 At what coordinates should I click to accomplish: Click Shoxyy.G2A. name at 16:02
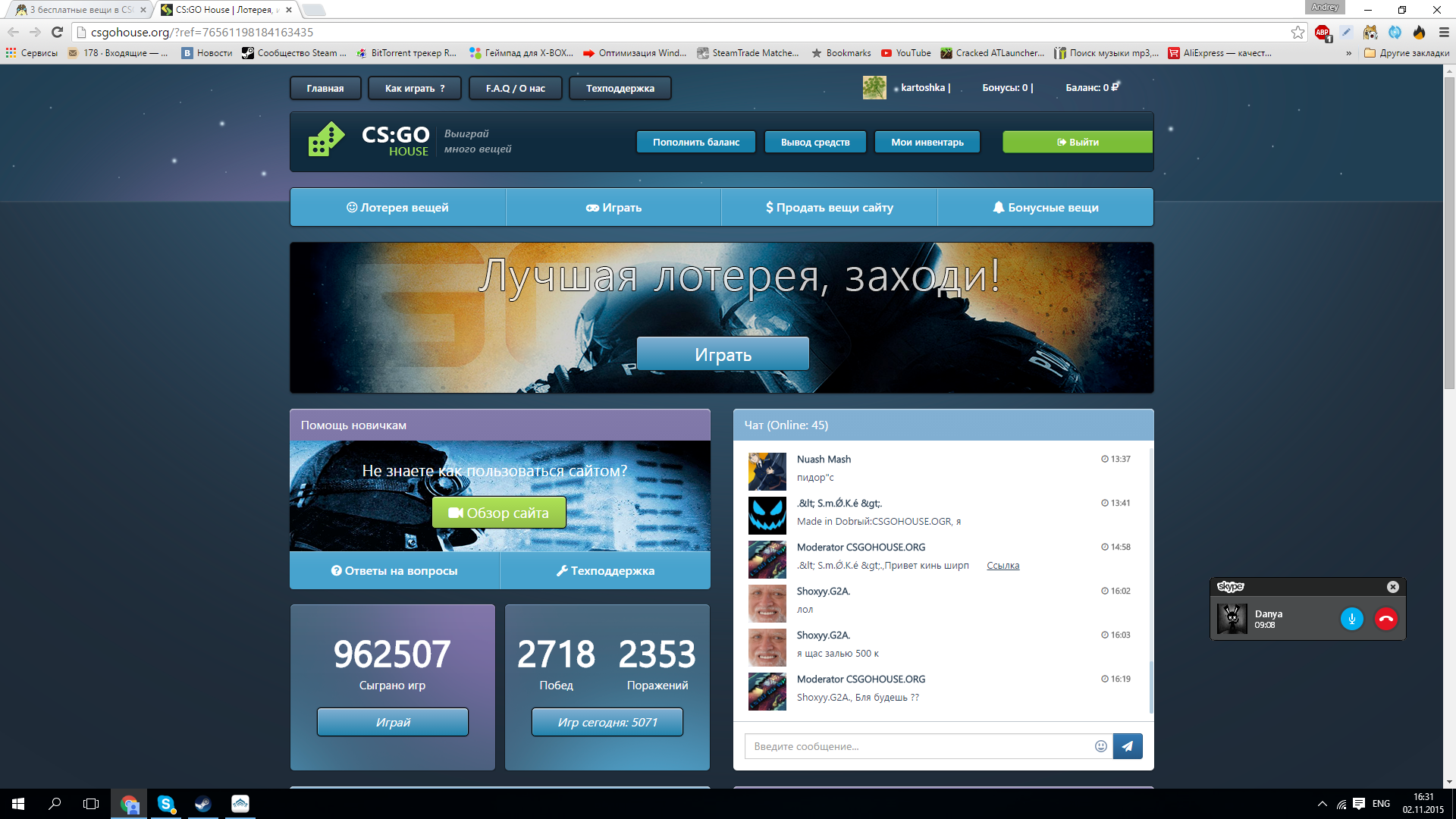click(x=824, y=591)
